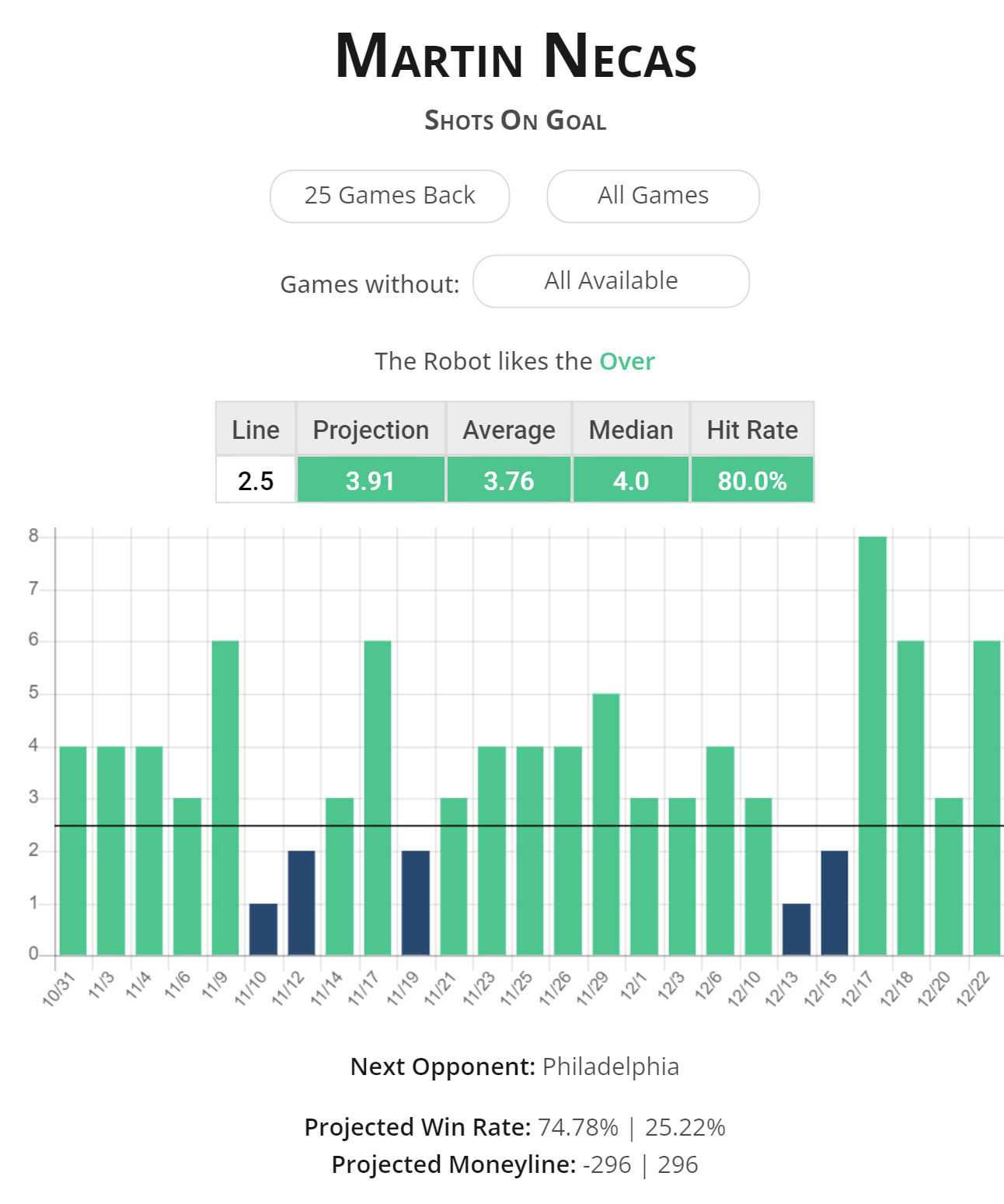Viewport: 1004px width, 1204px height.
Task: Click the -296 projected moneyline value
Action: pyautogui.click(x=607, y=1165)
